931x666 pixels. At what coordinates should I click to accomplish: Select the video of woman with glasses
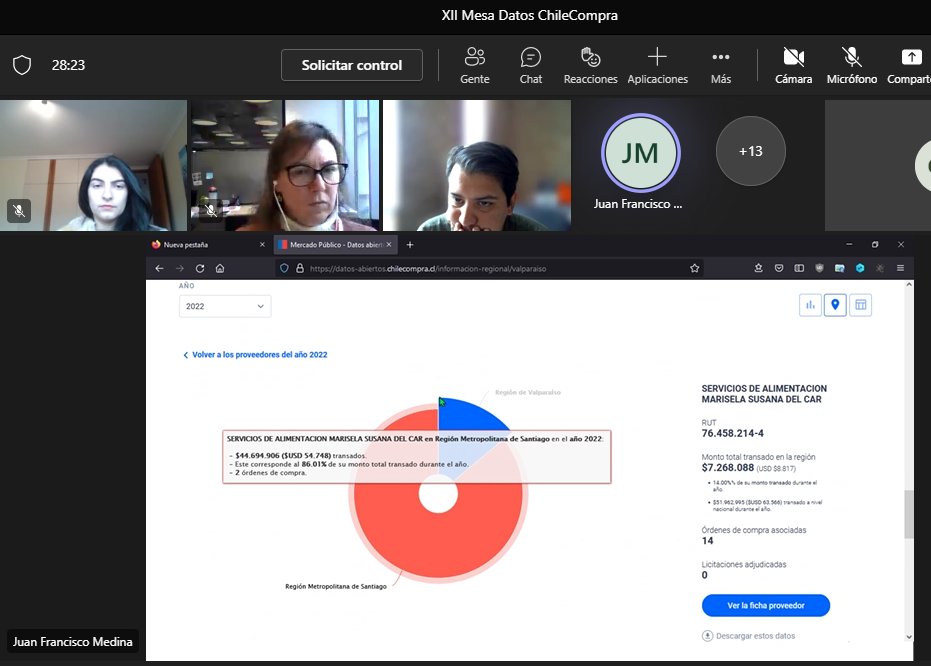tap(284, 165)
